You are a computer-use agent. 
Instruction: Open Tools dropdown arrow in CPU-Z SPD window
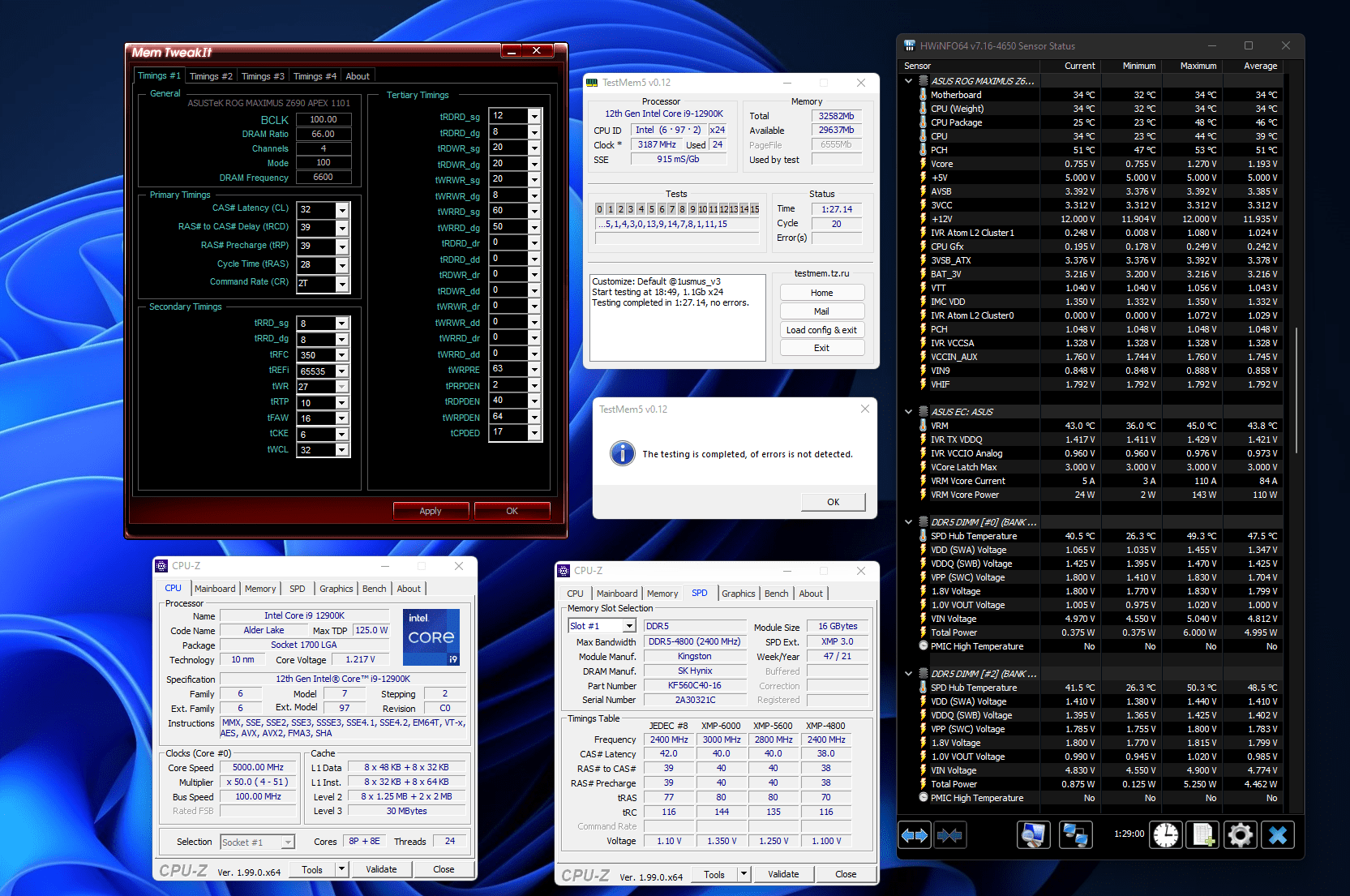(x=744, y=874)
